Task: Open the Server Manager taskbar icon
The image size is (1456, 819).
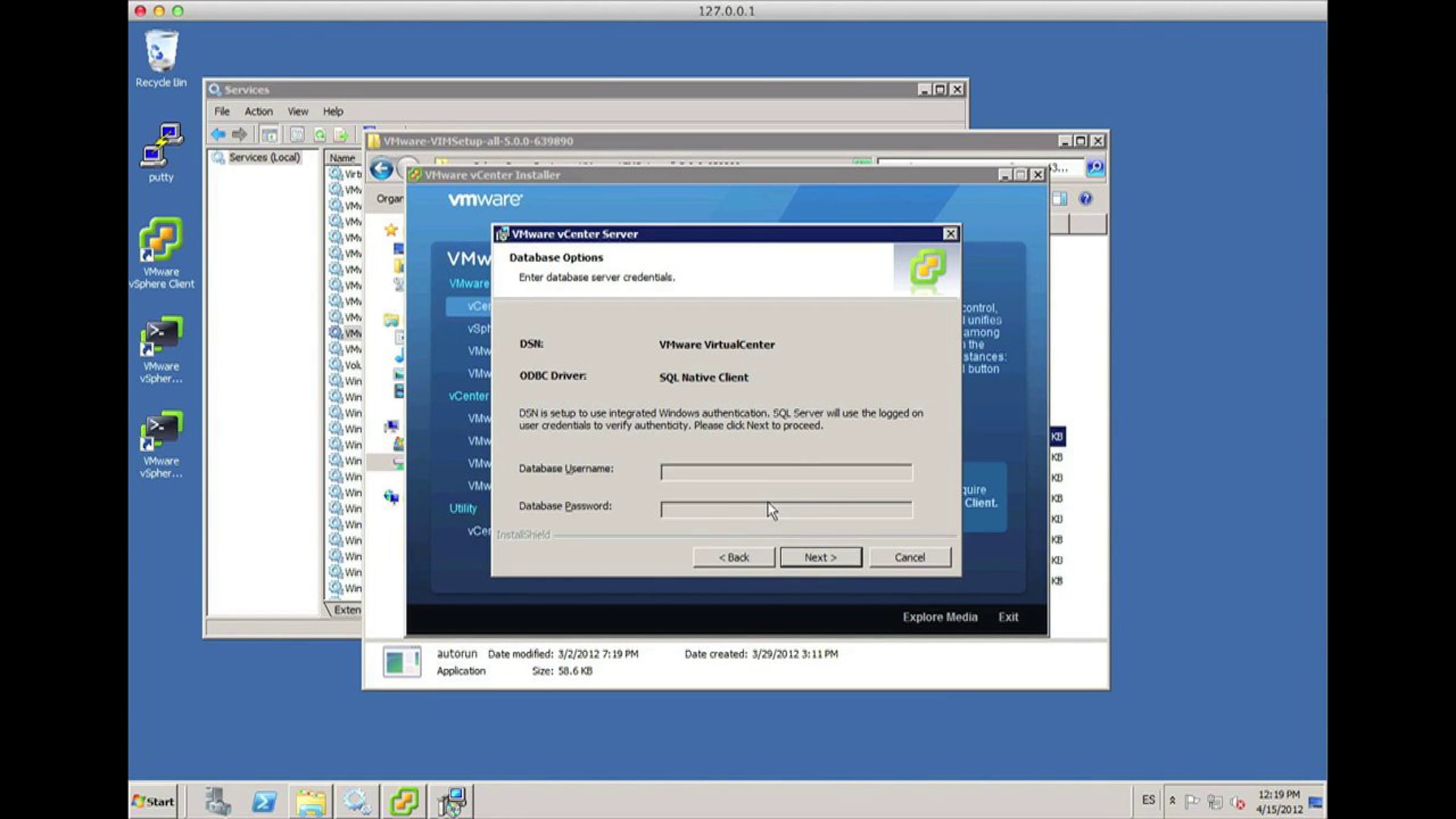Action: click(217, 801)
